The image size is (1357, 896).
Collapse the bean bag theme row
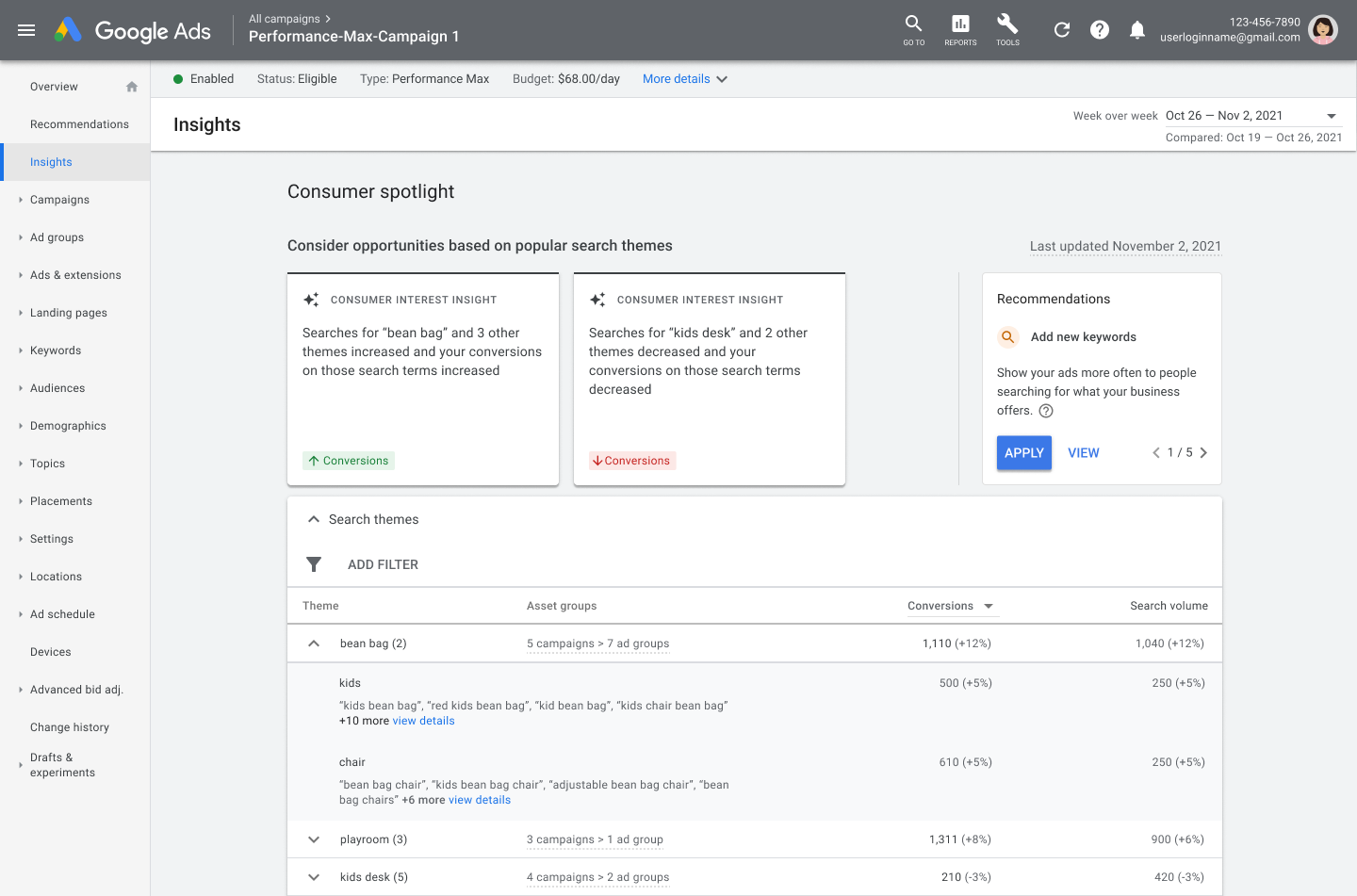313,643
